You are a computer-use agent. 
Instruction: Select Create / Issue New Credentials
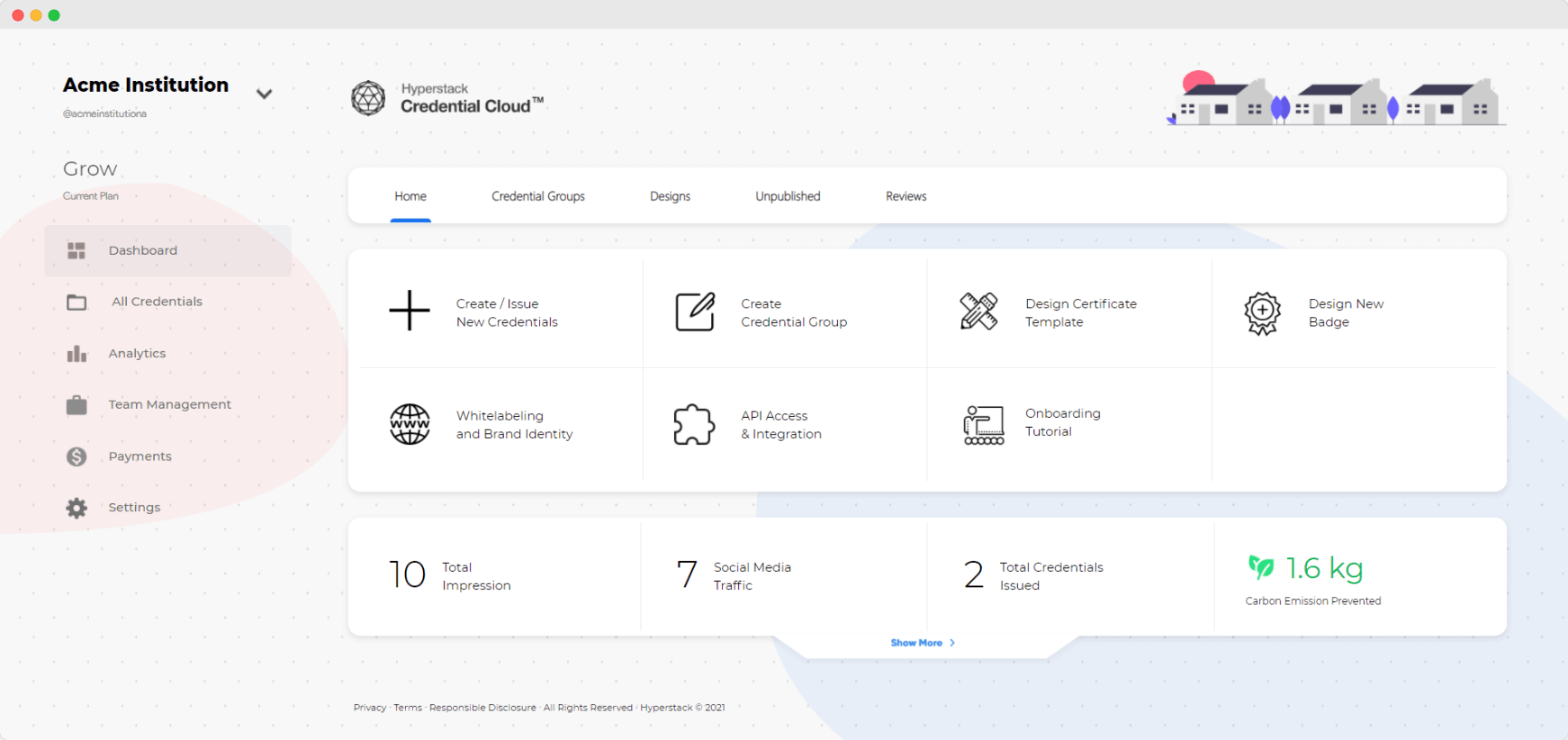point(507,313)
